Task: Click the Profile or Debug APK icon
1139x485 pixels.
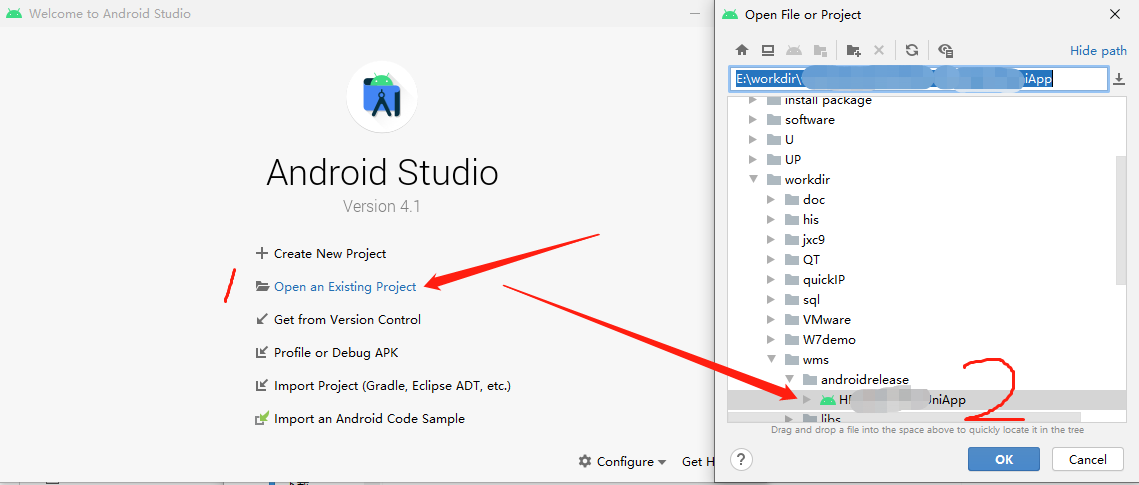Action: pyautogui.click(x=262, y=353)
